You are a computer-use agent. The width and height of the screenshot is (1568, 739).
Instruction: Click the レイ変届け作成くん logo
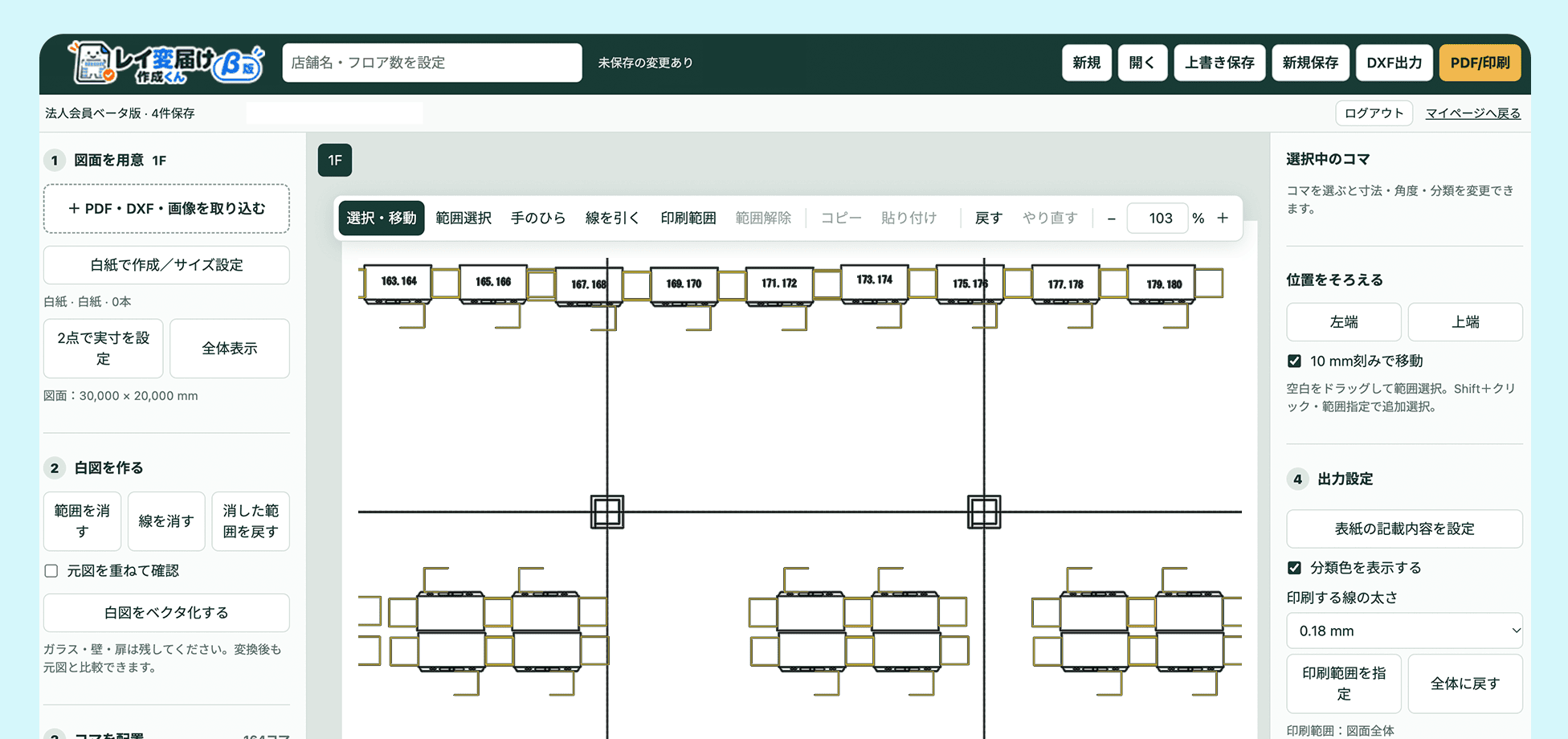(167, 63)
